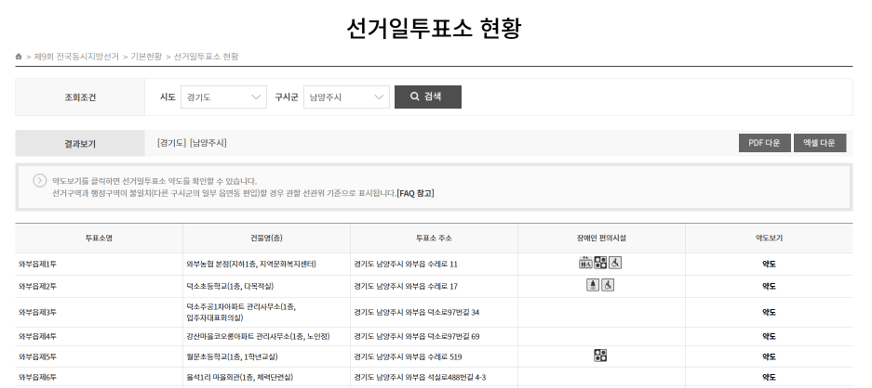Select the 와부읍제4투 polling station name

click(x=37, y=336)
